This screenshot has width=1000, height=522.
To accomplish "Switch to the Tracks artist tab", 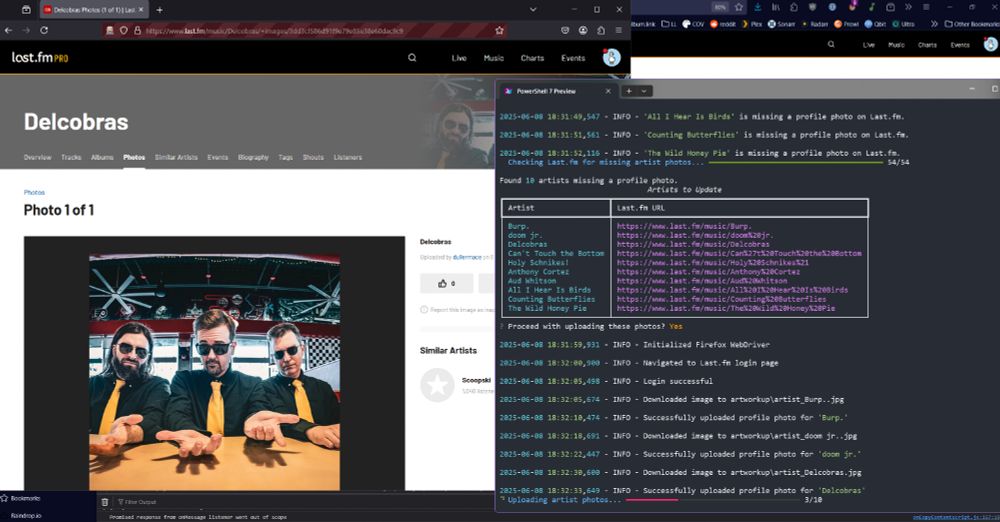I will tap(71, 157).
